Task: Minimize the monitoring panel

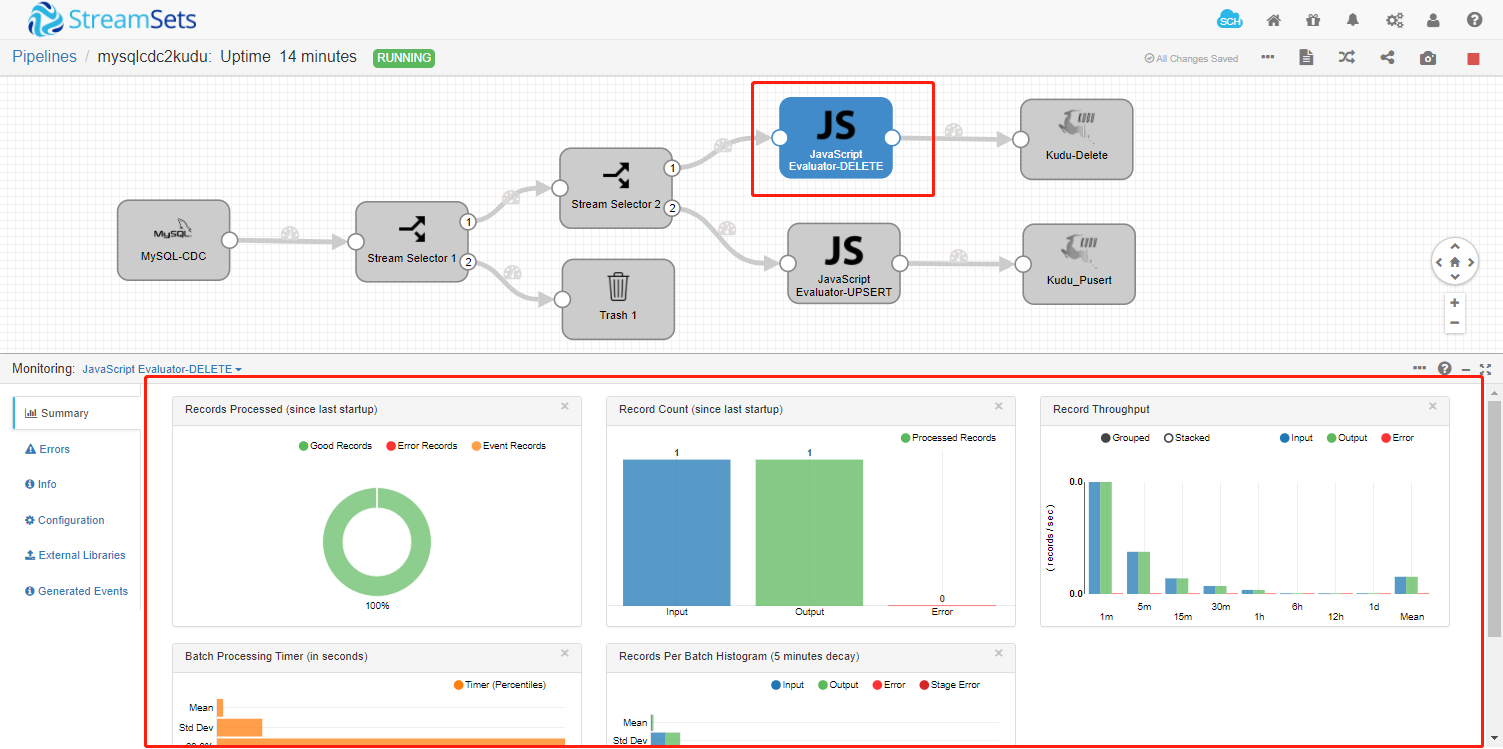Action: [x=1465, y=369]
